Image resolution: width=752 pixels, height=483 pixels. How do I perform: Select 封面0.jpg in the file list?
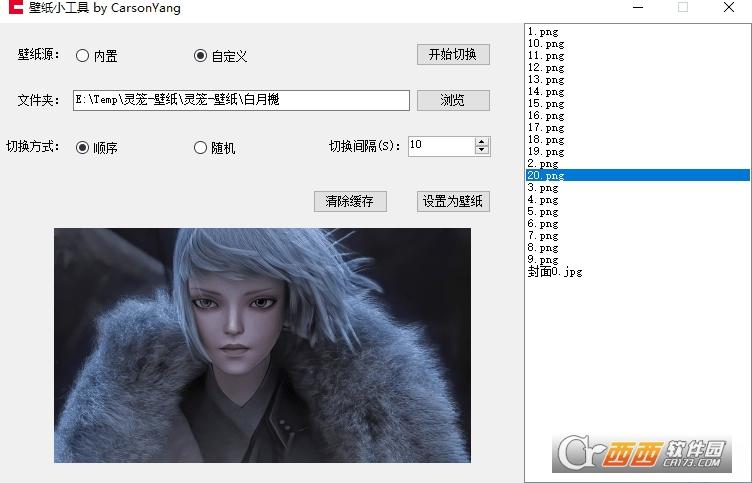coord(637,272)
